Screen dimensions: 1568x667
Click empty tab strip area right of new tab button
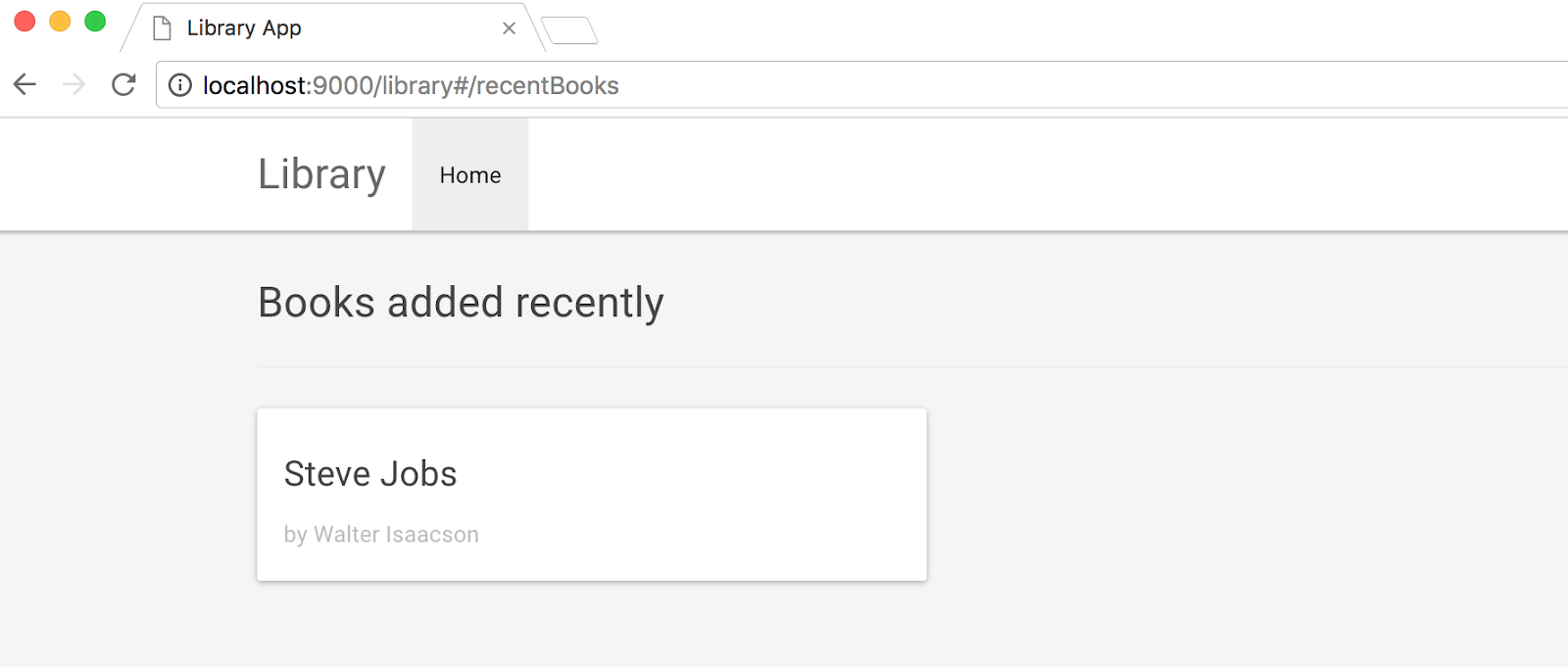coord(980,29)
